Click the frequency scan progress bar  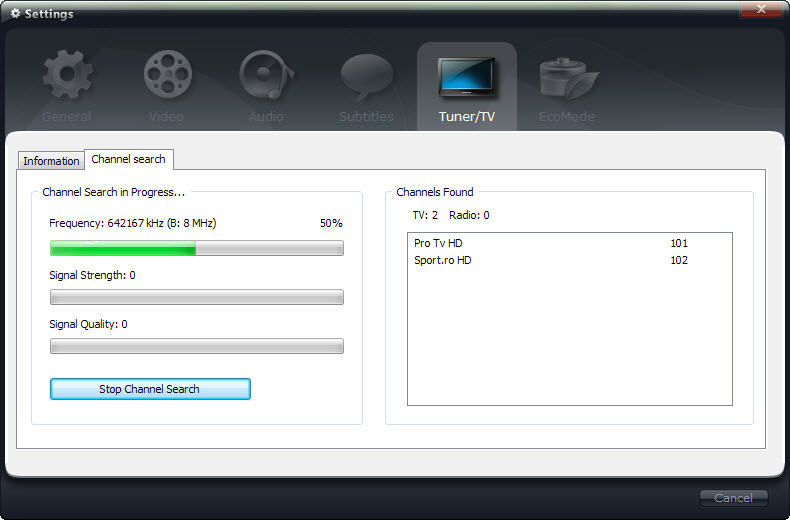(x=196, y=248)
